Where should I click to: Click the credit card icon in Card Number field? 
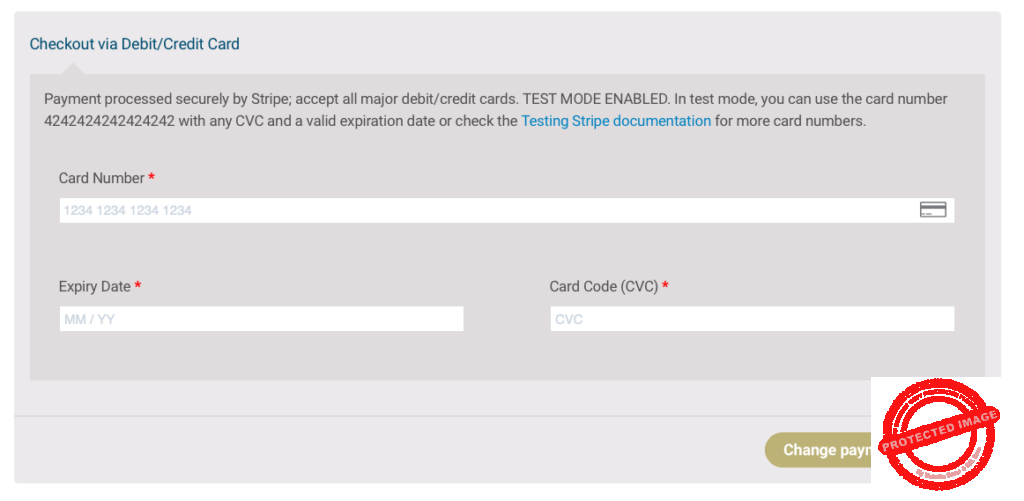pos(932,210)
